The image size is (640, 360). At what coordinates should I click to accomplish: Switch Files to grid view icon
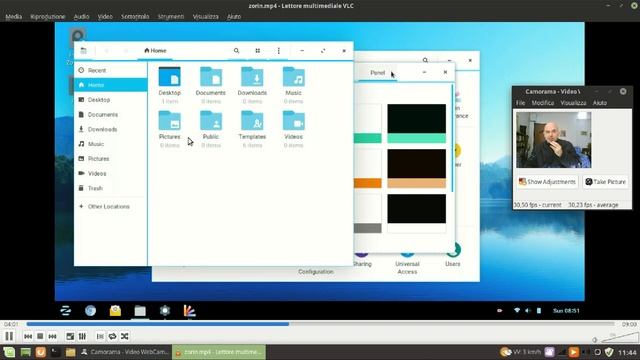point(258,51)
